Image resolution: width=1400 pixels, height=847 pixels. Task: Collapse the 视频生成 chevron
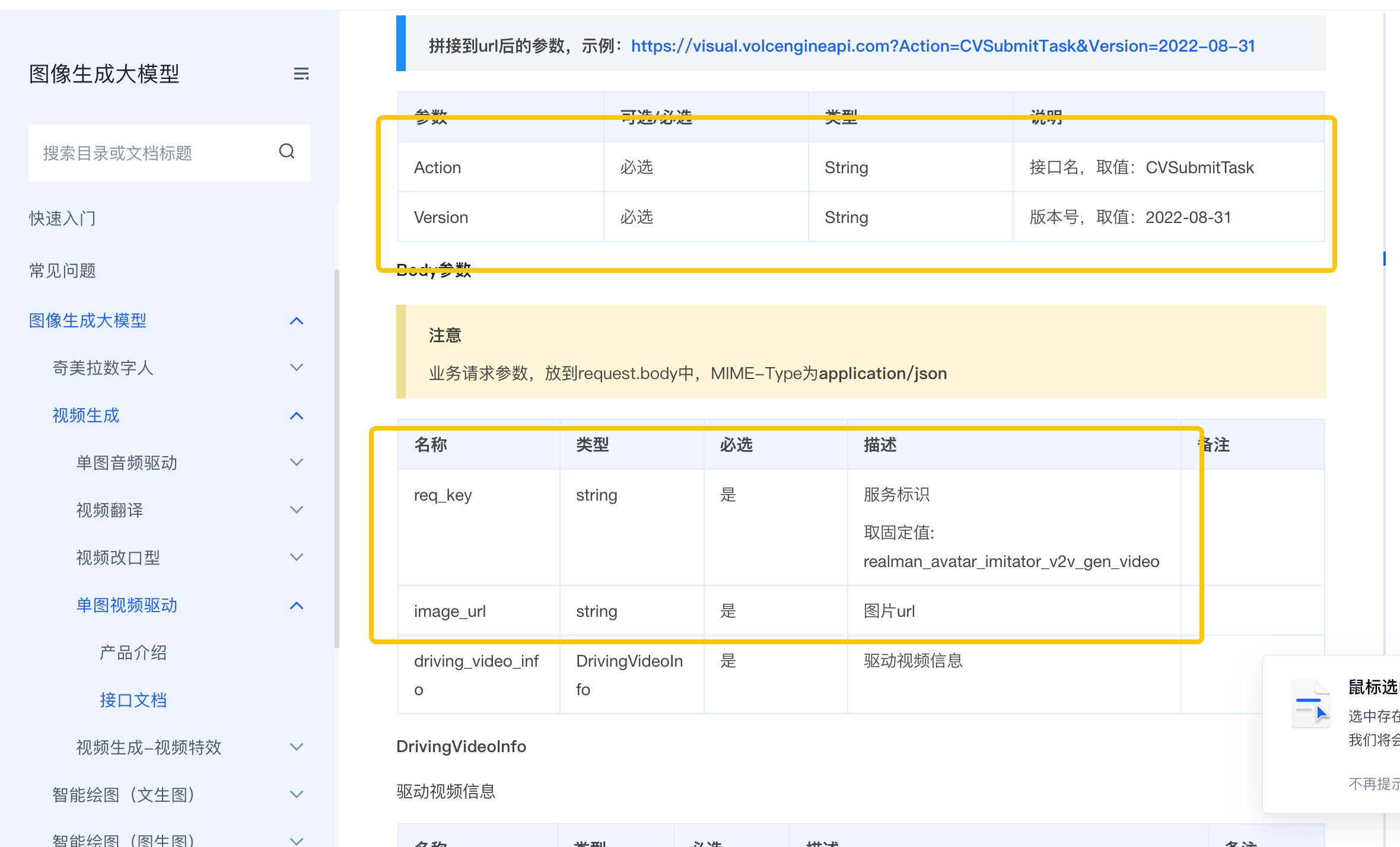297,416
